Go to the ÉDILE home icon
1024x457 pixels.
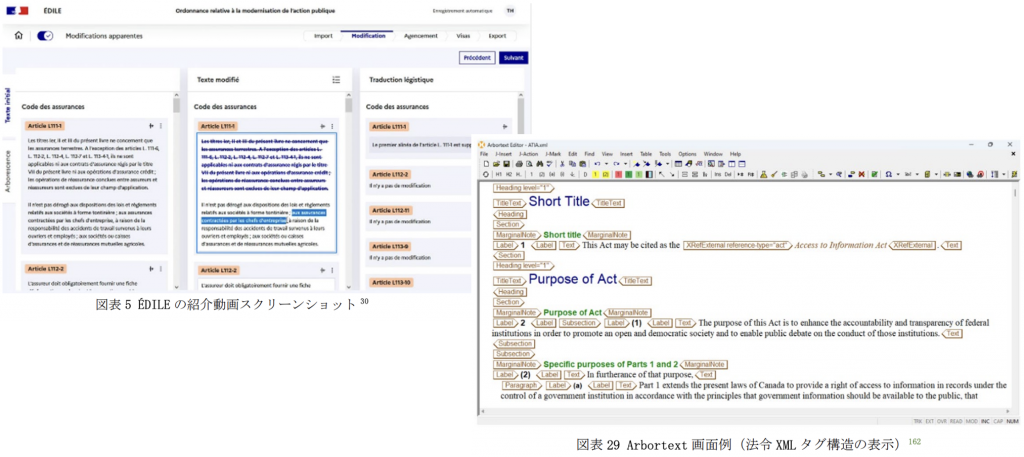[x=18, y=36]
